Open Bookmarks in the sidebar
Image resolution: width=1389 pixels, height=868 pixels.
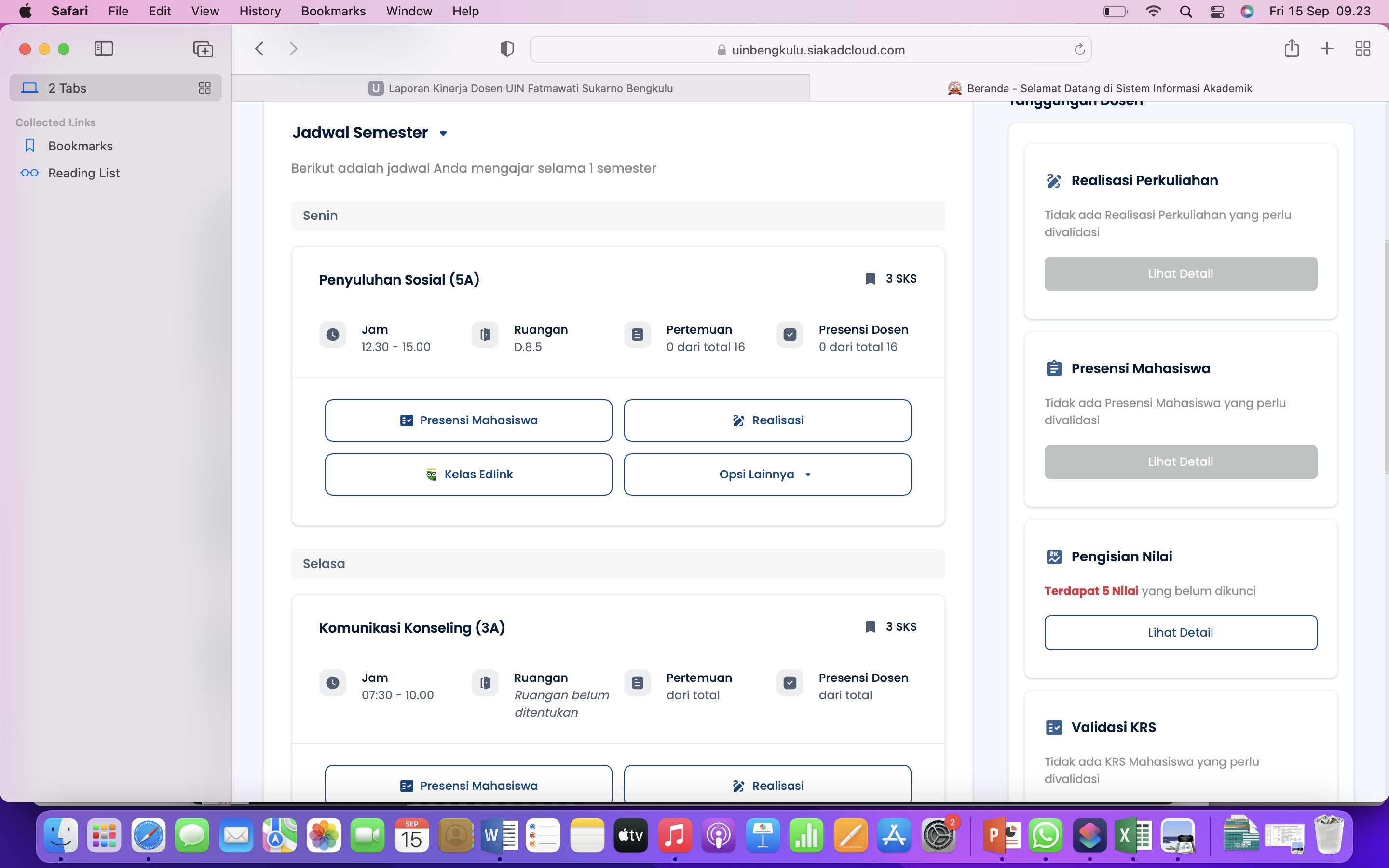point(81,146)
